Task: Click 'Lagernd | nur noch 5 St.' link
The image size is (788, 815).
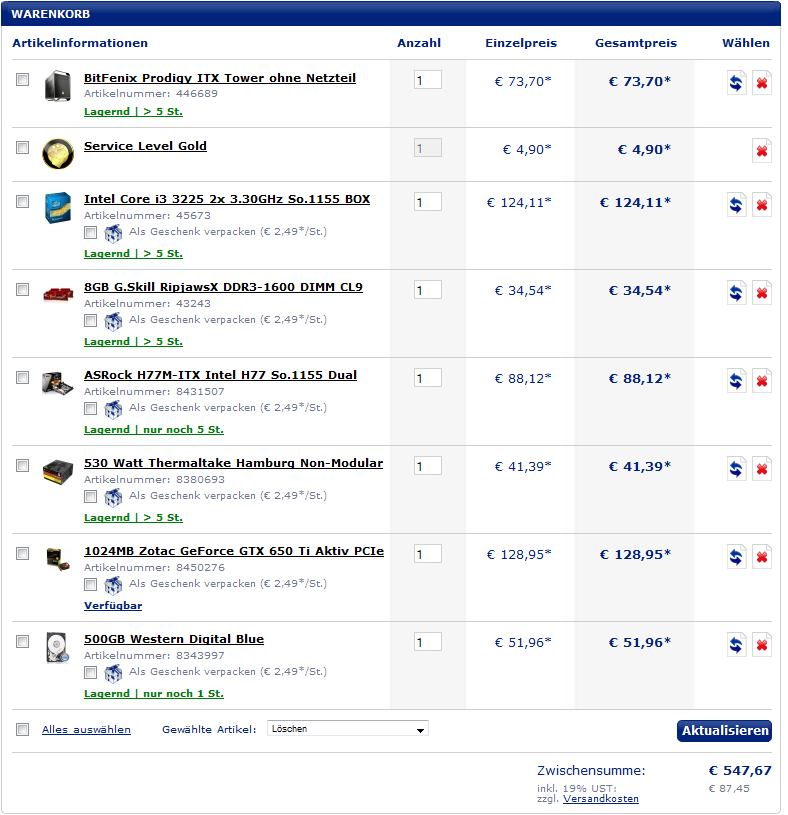Action: (x=154, y=429)
